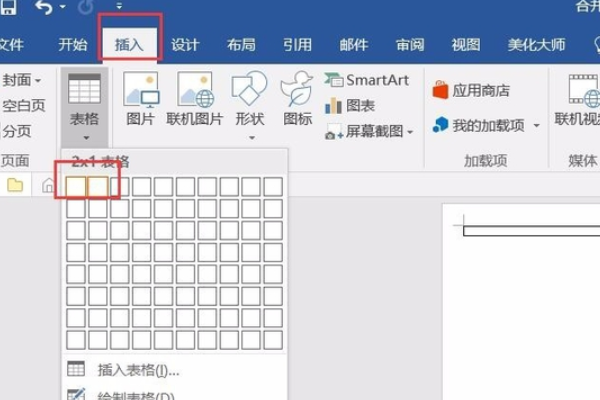Click the Undo arrow icon
Screen dimensions: 600x400
[43, 7]
